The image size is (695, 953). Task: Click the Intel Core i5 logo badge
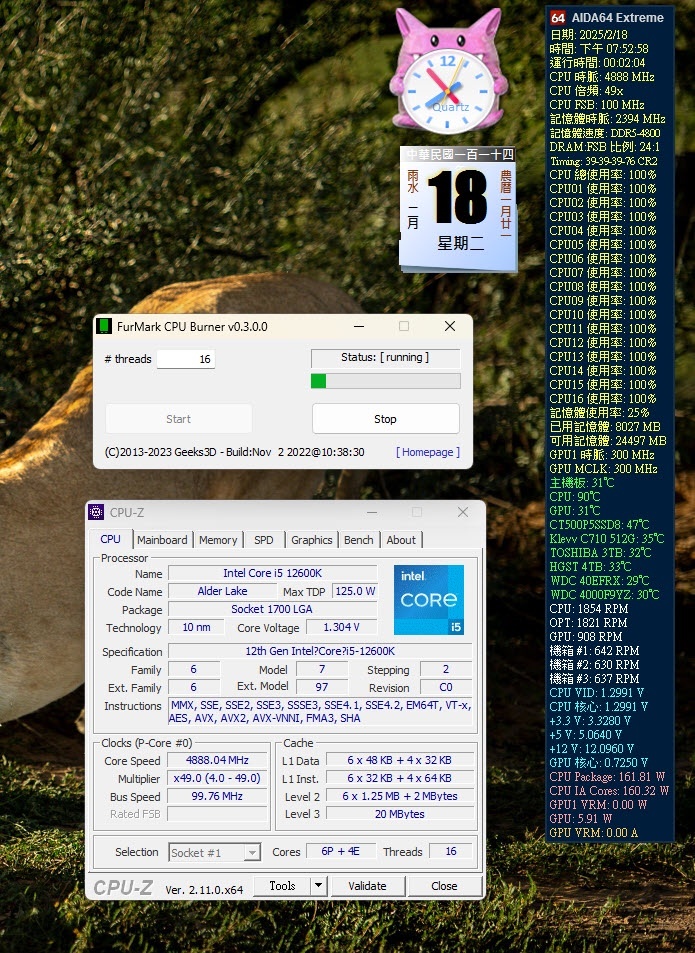click(428, 599)
